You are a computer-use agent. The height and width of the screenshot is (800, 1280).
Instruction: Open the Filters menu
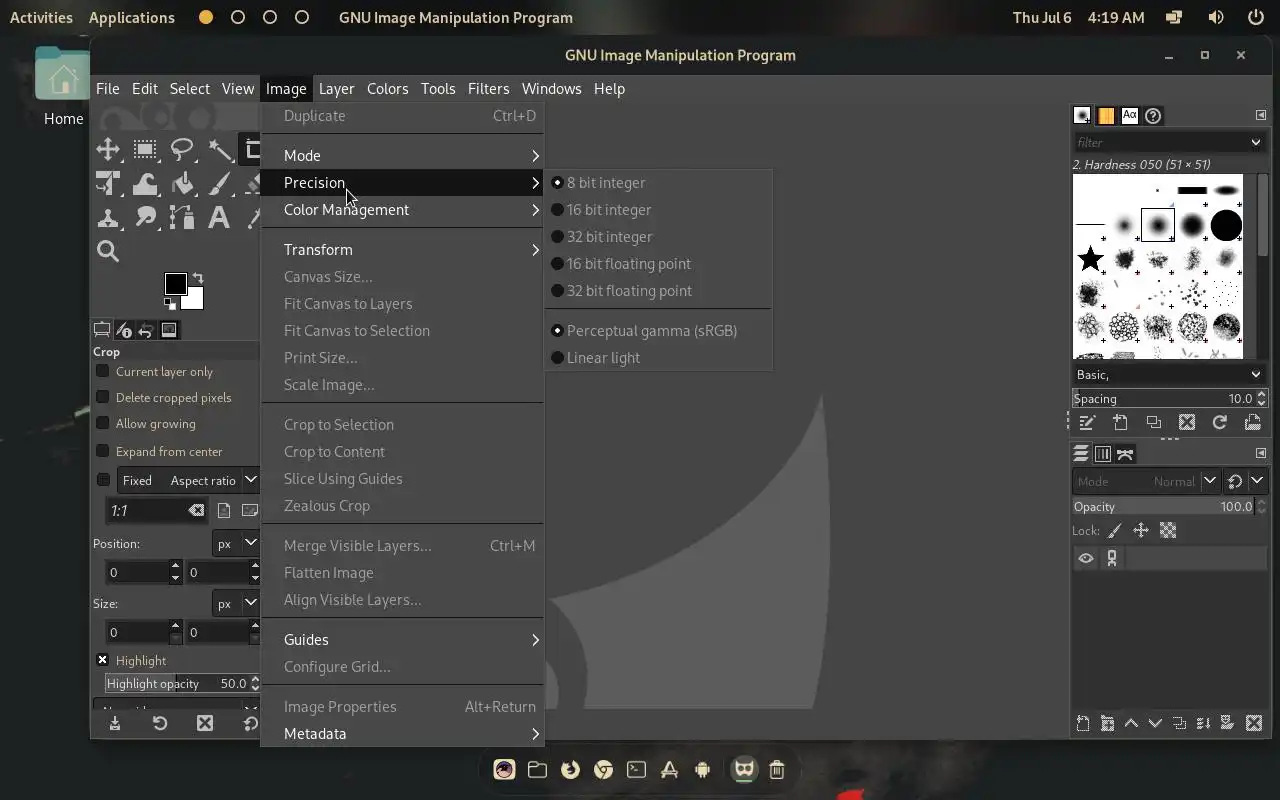(488, 89)
